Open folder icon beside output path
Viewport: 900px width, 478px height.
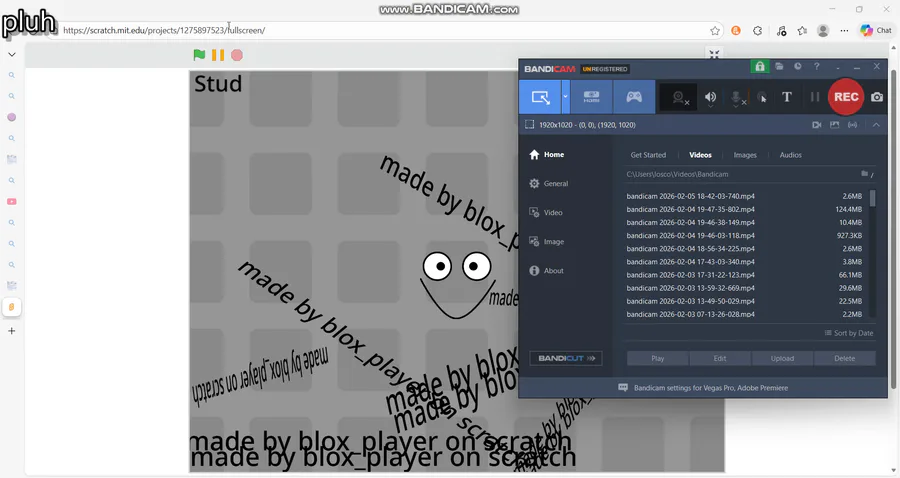point(864,173)
